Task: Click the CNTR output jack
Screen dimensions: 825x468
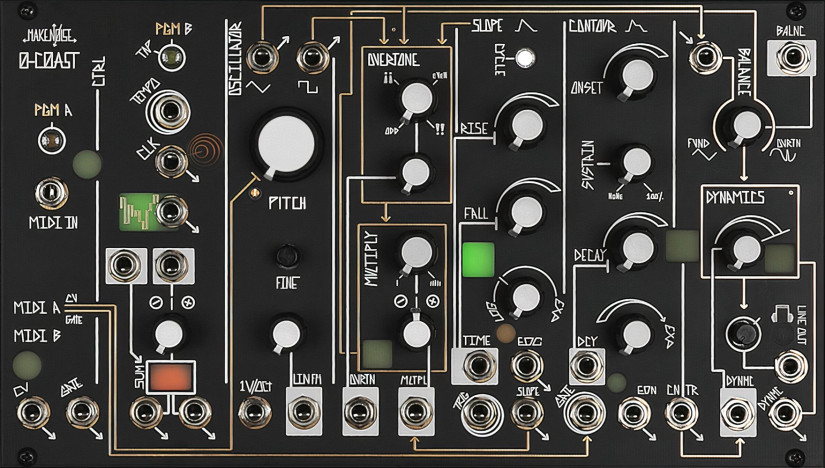Action: (x=681, y=413)
